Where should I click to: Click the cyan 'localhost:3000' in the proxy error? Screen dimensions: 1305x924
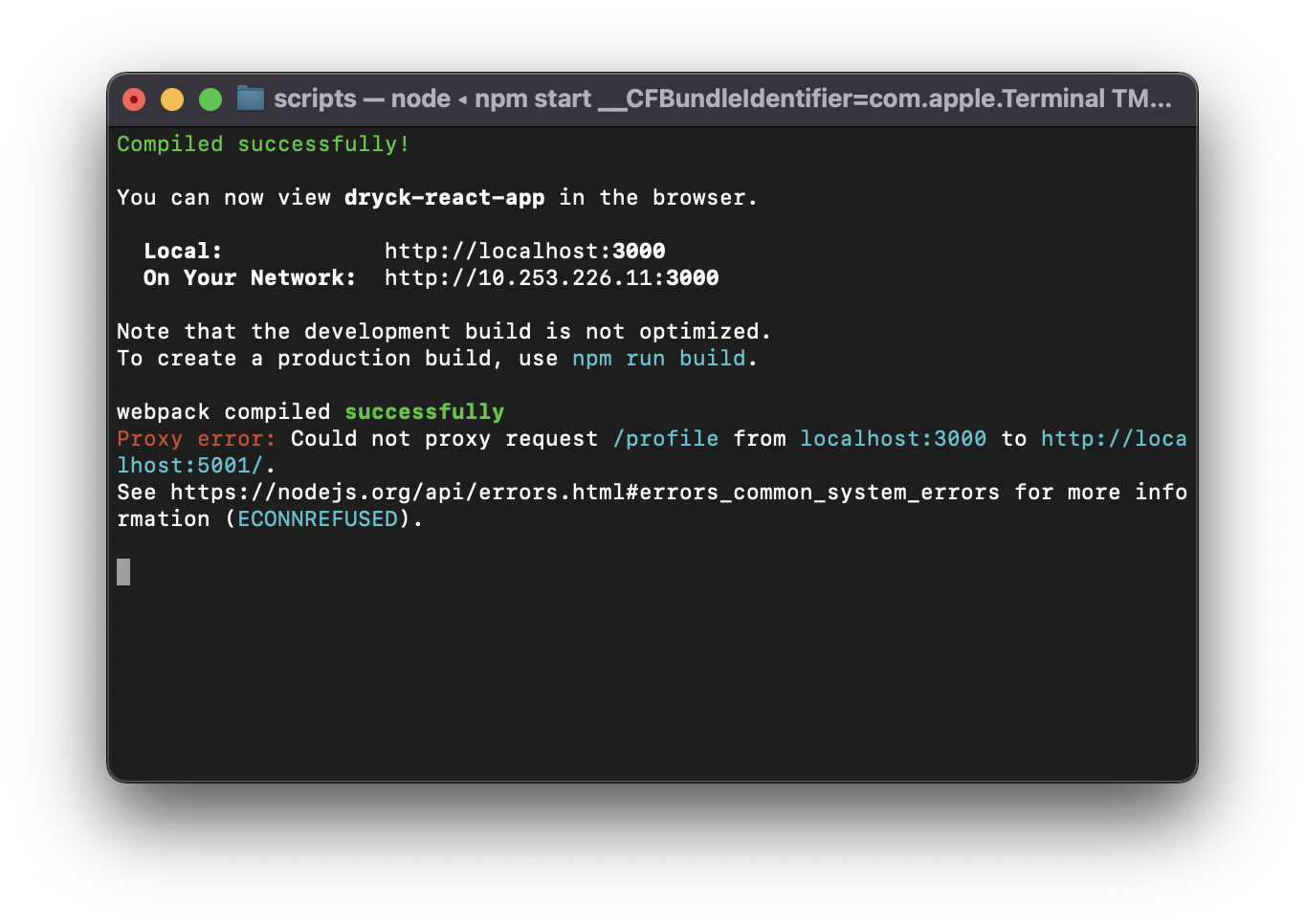point(893,439)
